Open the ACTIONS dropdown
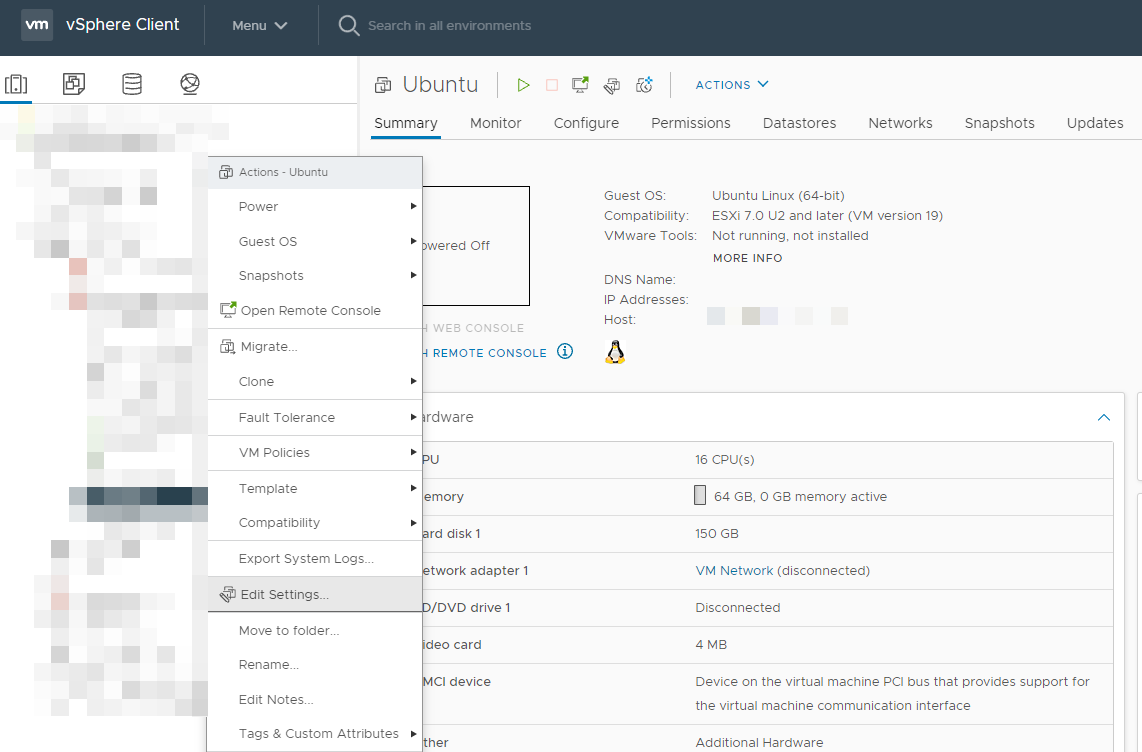Viewport: 1142px width, 752px height. click(732, 85)
